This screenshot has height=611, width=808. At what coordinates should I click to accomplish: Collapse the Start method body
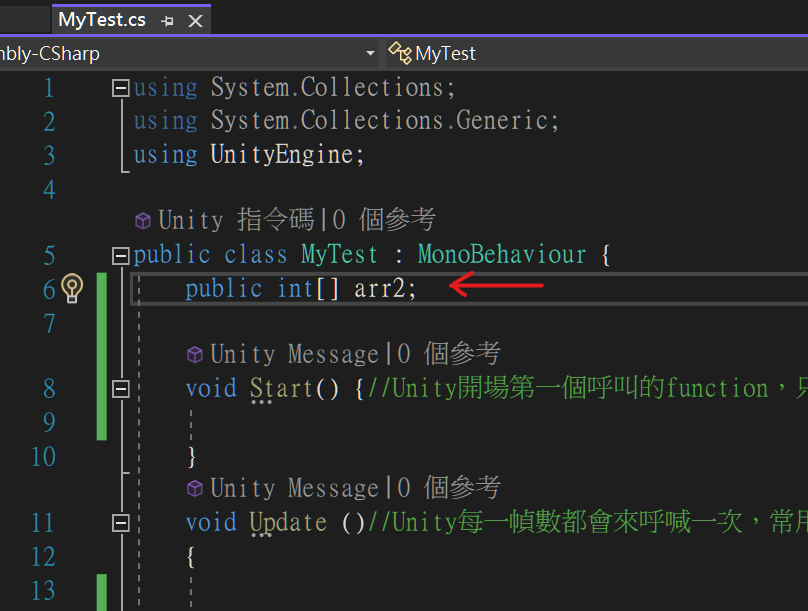click(x=121, y=388)
